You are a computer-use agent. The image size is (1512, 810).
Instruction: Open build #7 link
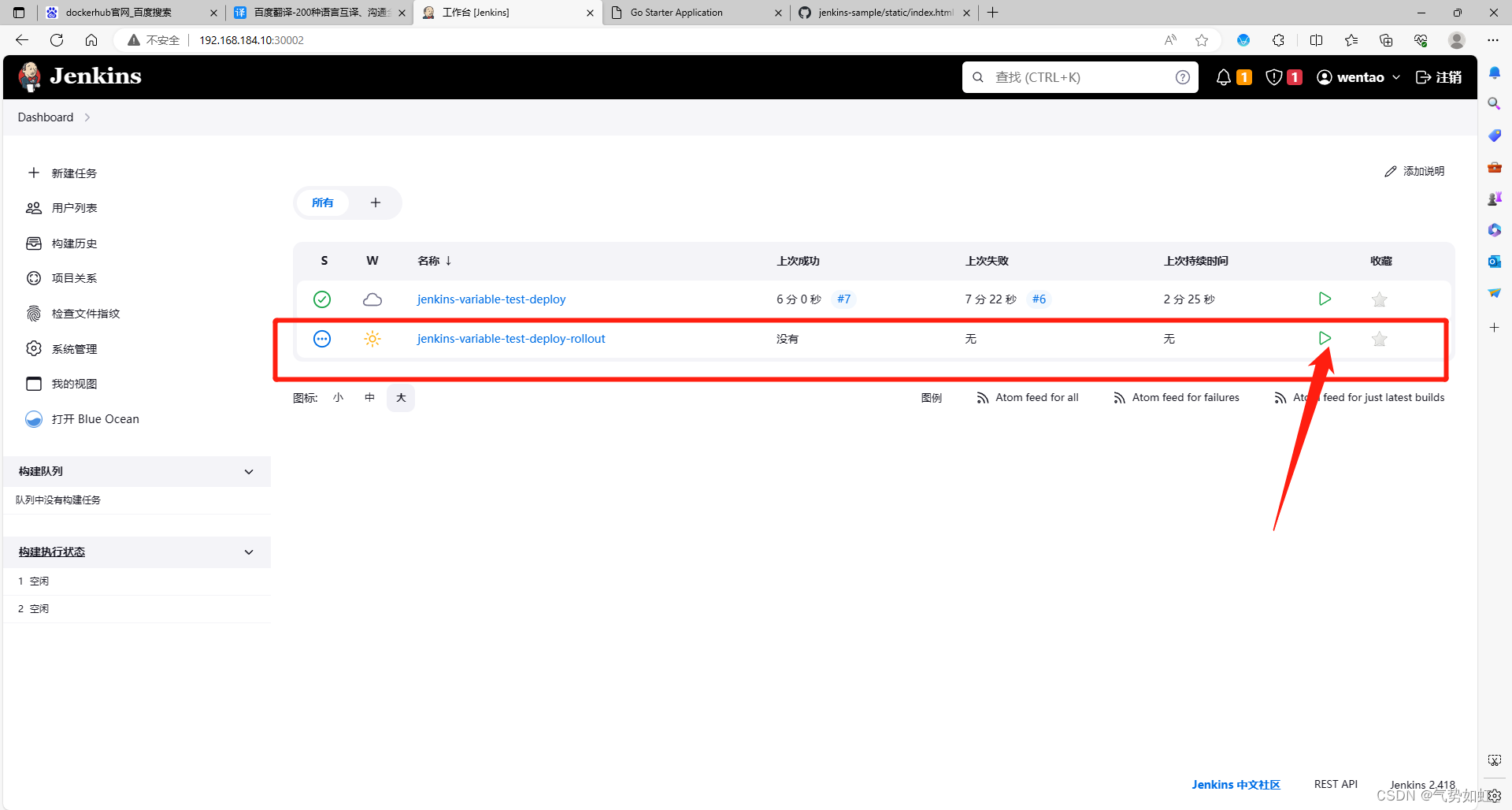click(x=843, y=299)
